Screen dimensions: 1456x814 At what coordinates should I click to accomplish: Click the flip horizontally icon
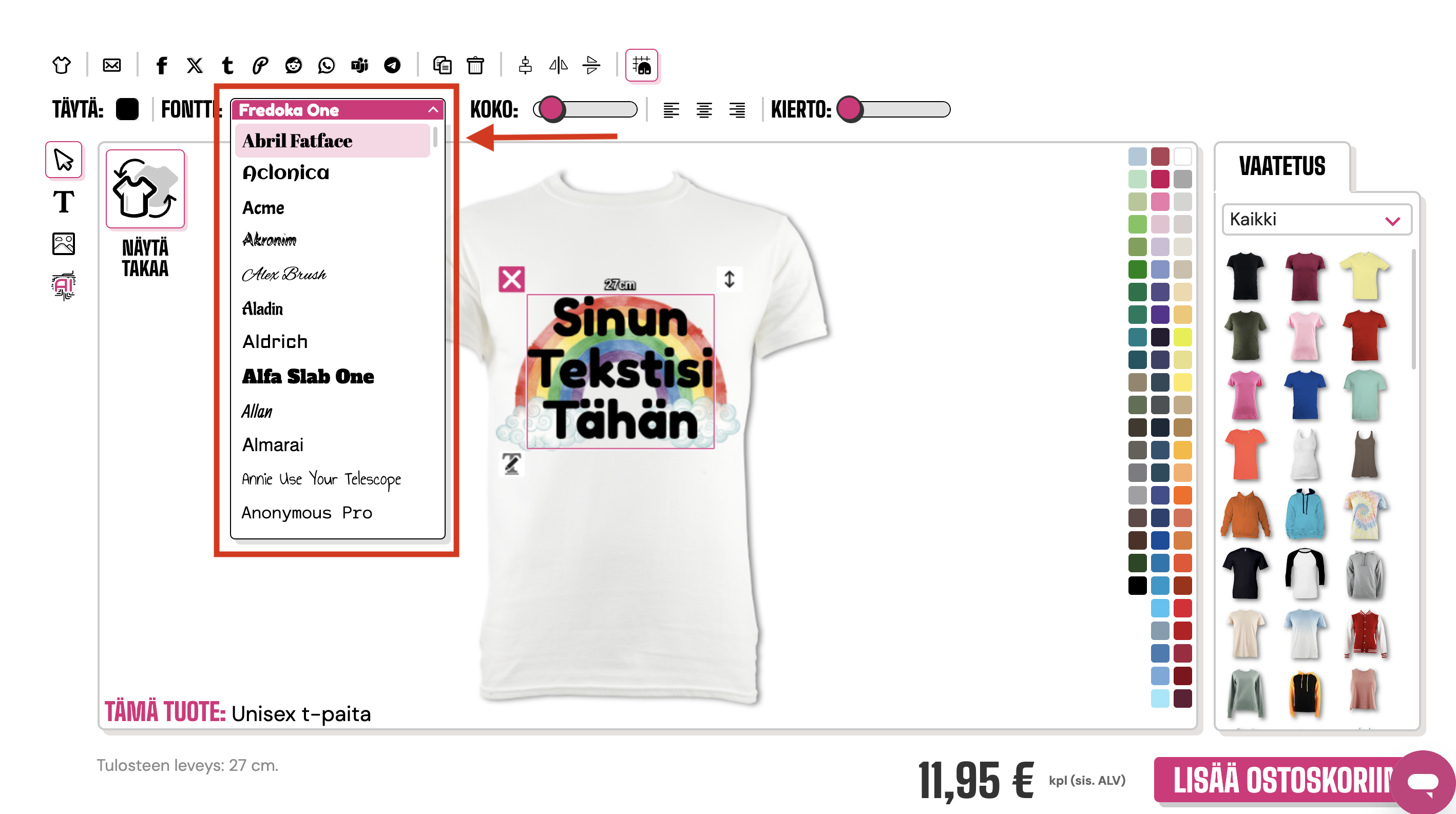point(559,66)
